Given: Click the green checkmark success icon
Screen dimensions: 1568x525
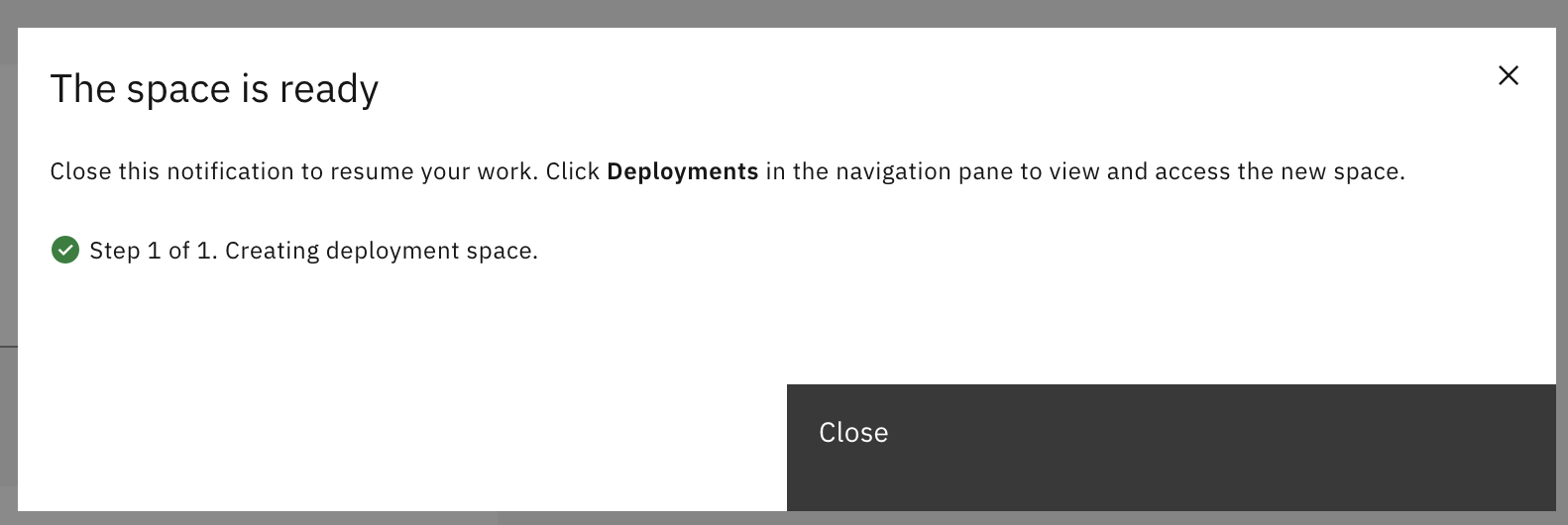Looking at the screenshot, I should click(x=65, y=250).
